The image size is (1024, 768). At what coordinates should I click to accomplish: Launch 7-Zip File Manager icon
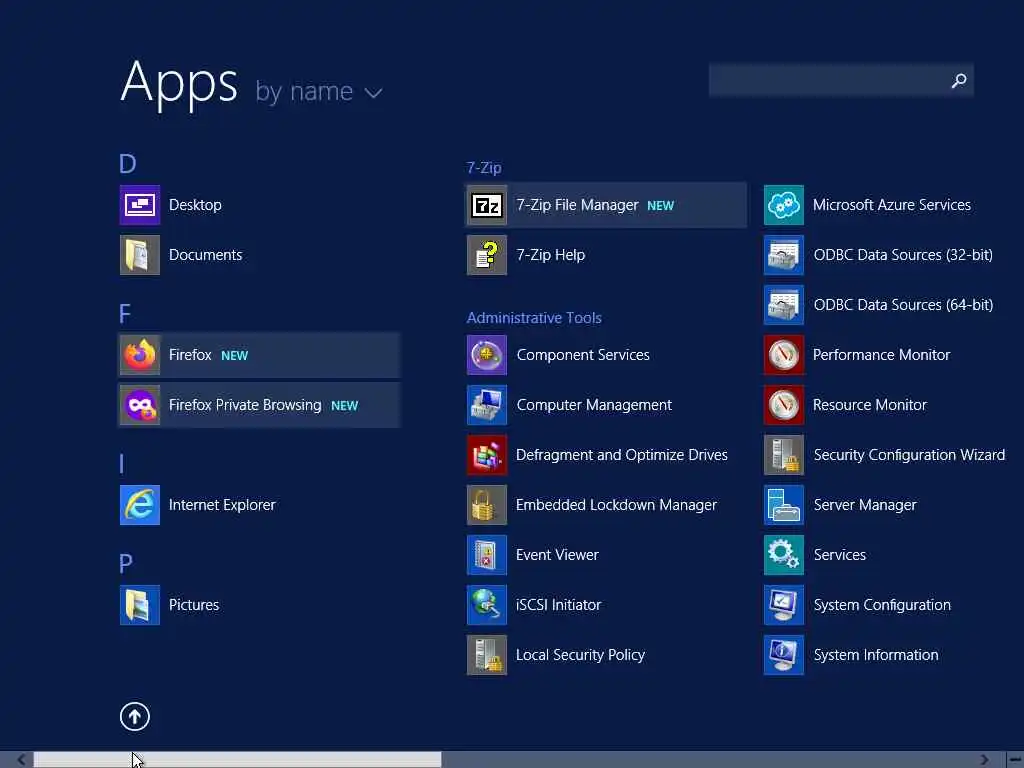487,205
